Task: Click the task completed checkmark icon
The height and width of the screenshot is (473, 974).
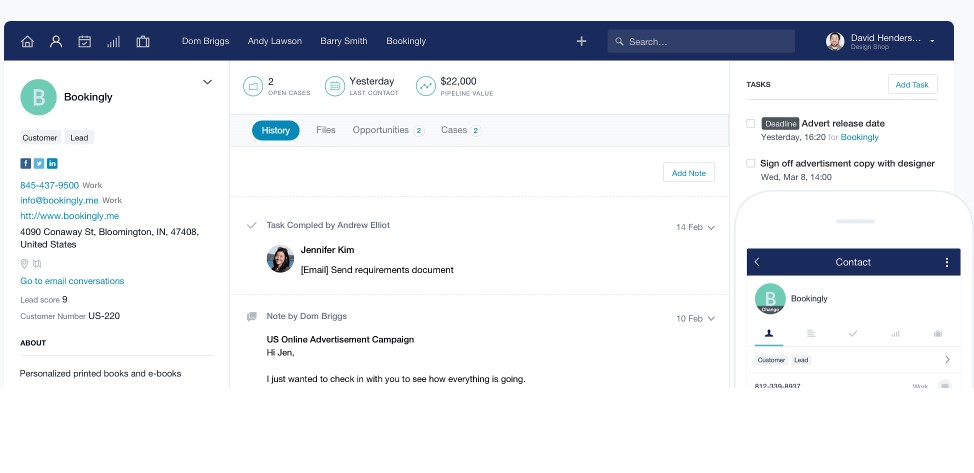Action: 252,225
